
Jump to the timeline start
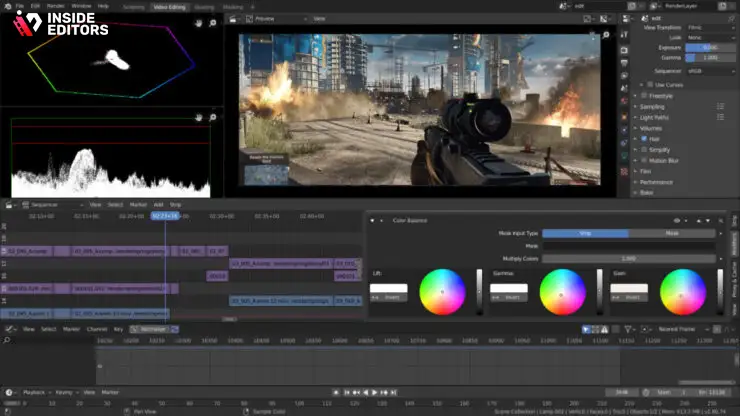347,392
